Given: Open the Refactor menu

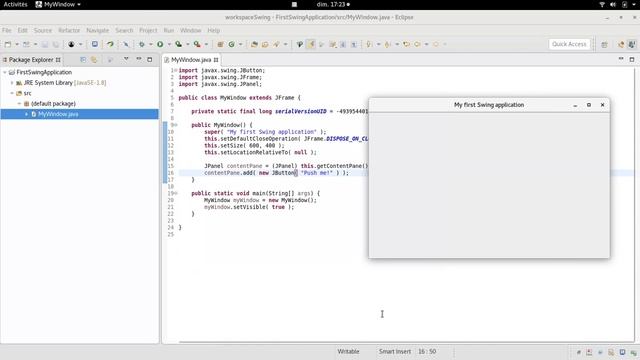Looking at the screenshot, I should click(69, 31).
